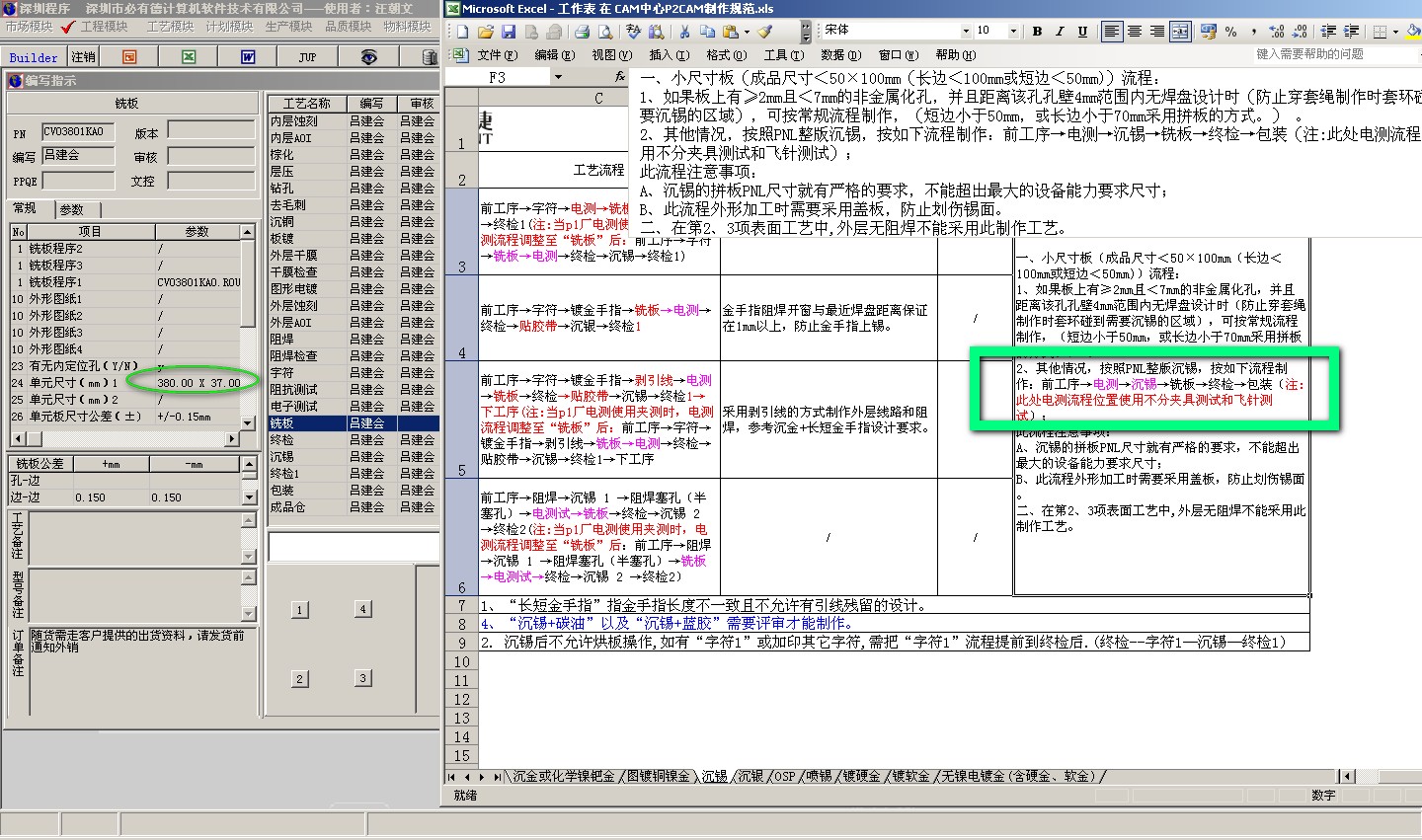Screen dimensions: 1422x840
Task: Select the Format Painter brush icon
Action: coord(764,32)
